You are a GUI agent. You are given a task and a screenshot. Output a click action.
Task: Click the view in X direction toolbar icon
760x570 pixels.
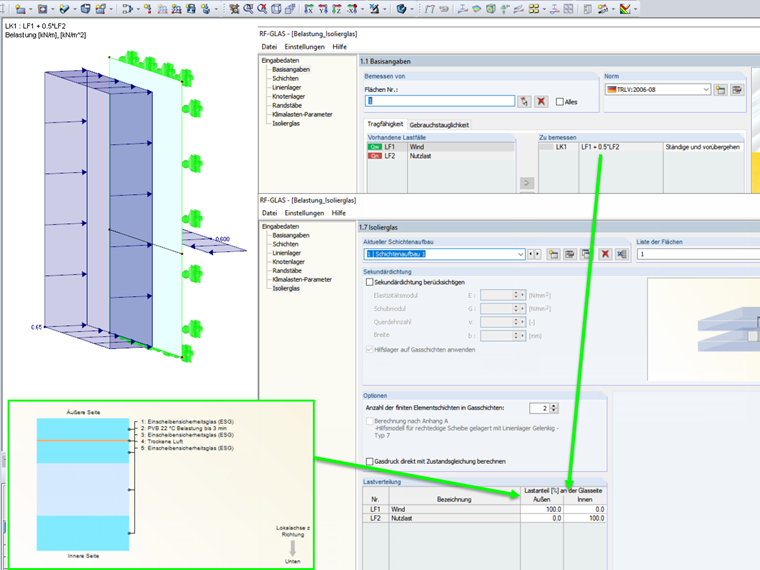tap(308, 8)
